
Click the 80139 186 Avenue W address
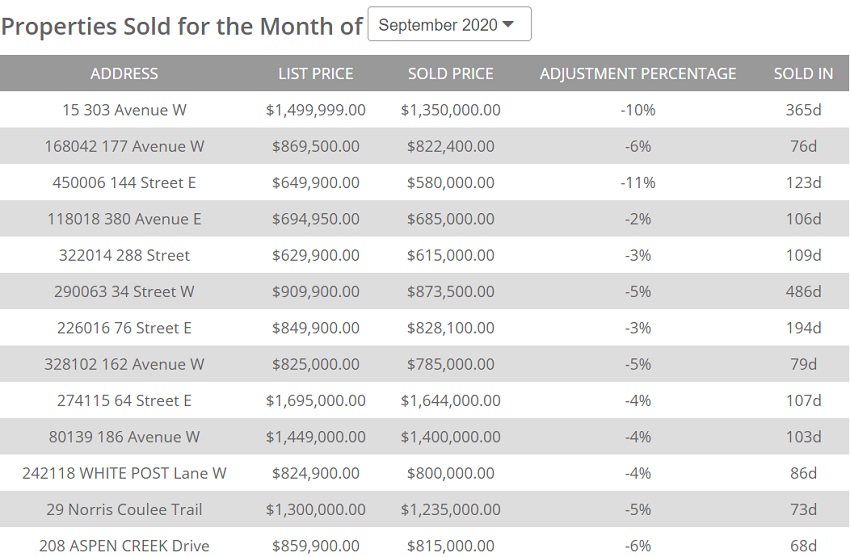[x=124, y=437]
